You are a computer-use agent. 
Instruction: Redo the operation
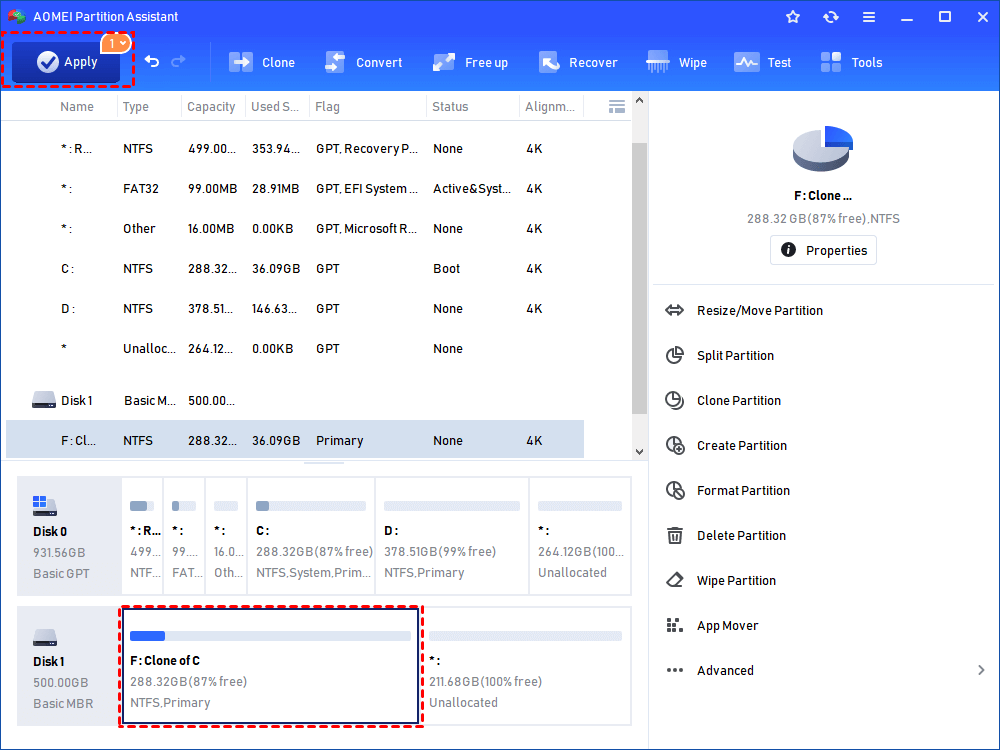coord(179,61)
